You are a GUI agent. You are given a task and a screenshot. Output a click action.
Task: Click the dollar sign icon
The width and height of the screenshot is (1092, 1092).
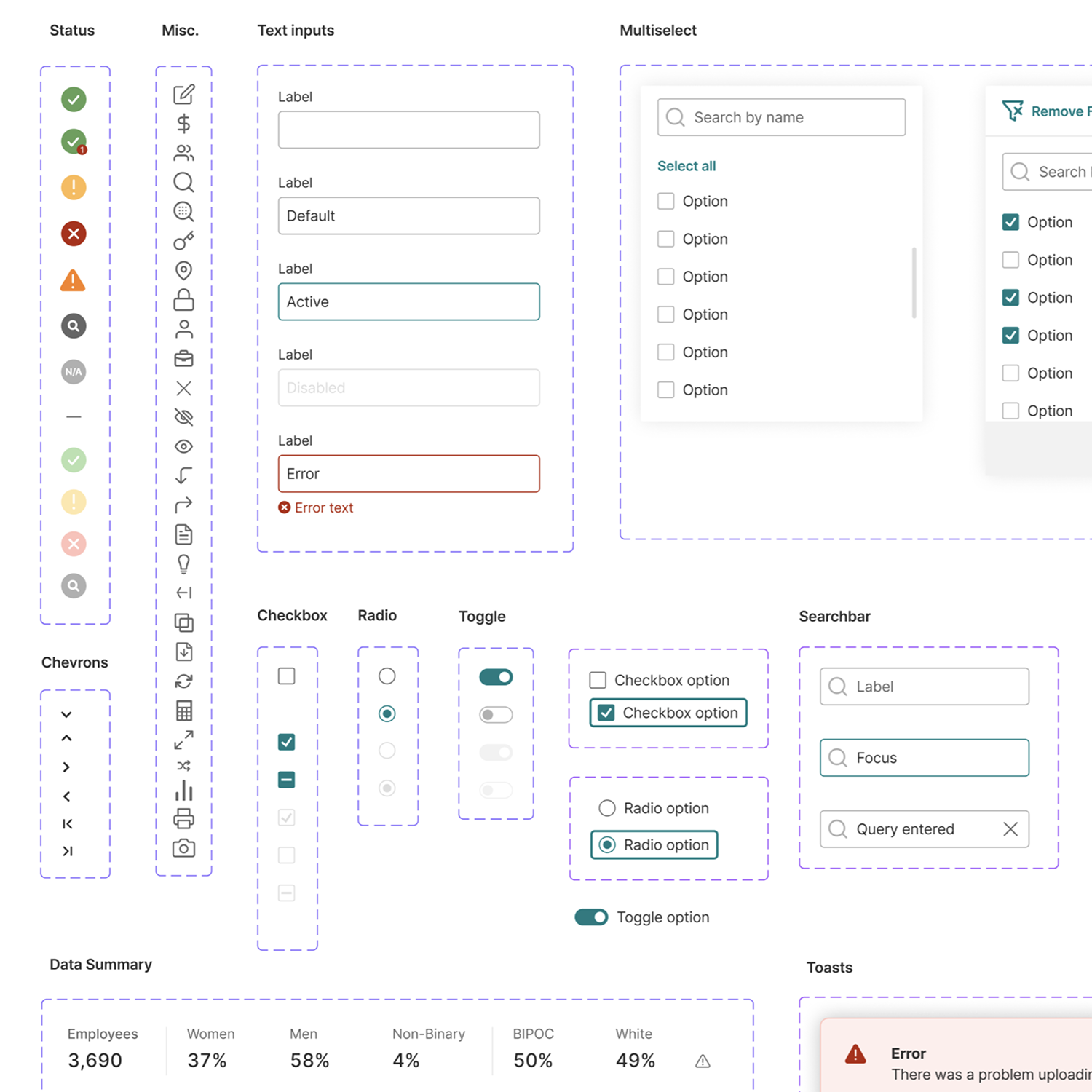pyautogui.click(x=183, y=124)
